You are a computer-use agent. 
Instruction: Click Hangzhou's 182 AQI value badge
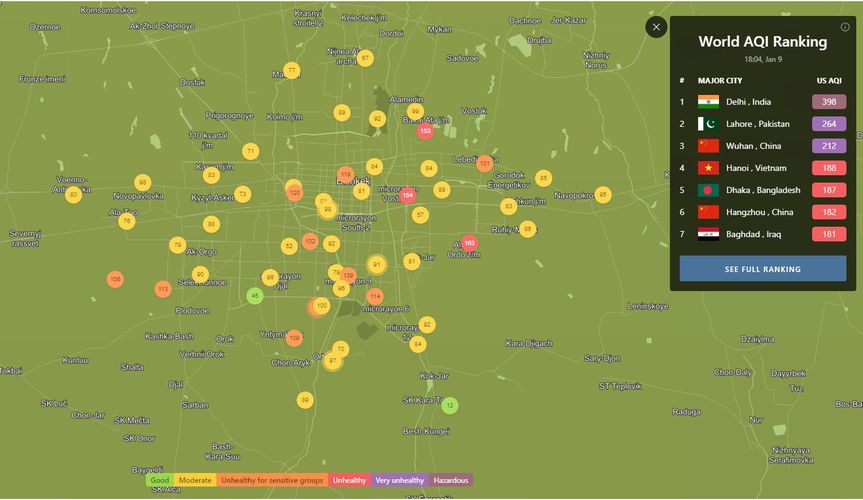[829, 212]
